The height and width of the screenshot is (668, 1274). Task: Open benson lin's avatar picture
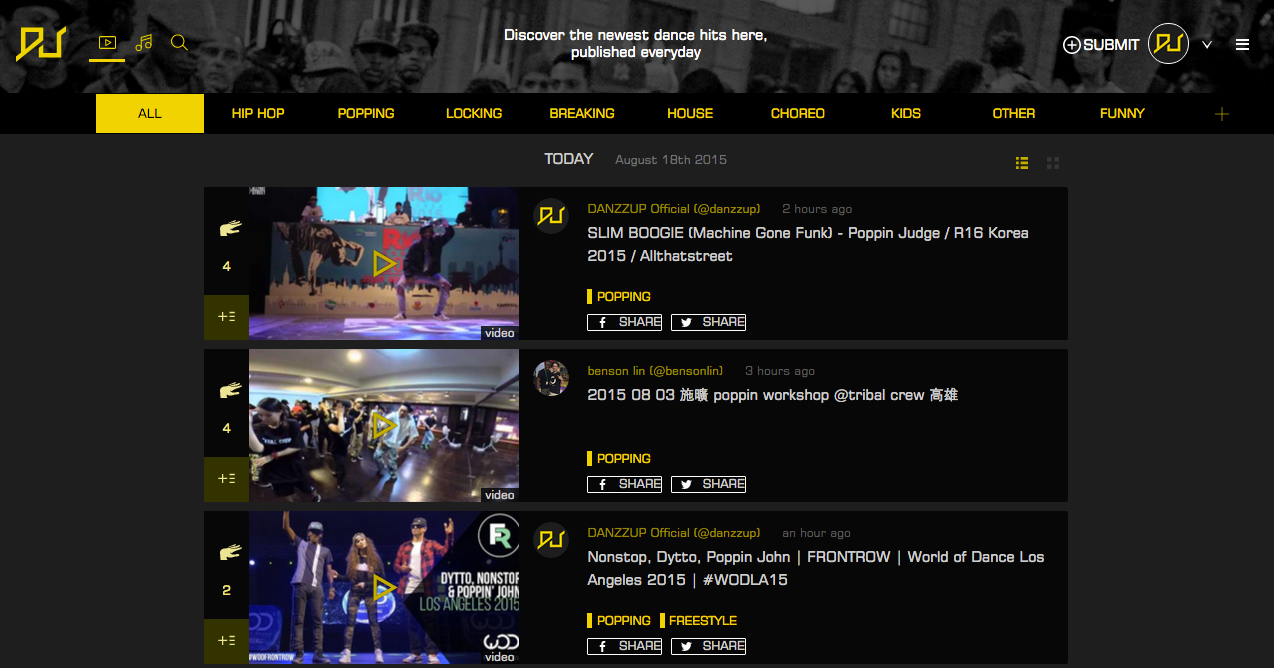pyautogui.click(x=551, y=378)
